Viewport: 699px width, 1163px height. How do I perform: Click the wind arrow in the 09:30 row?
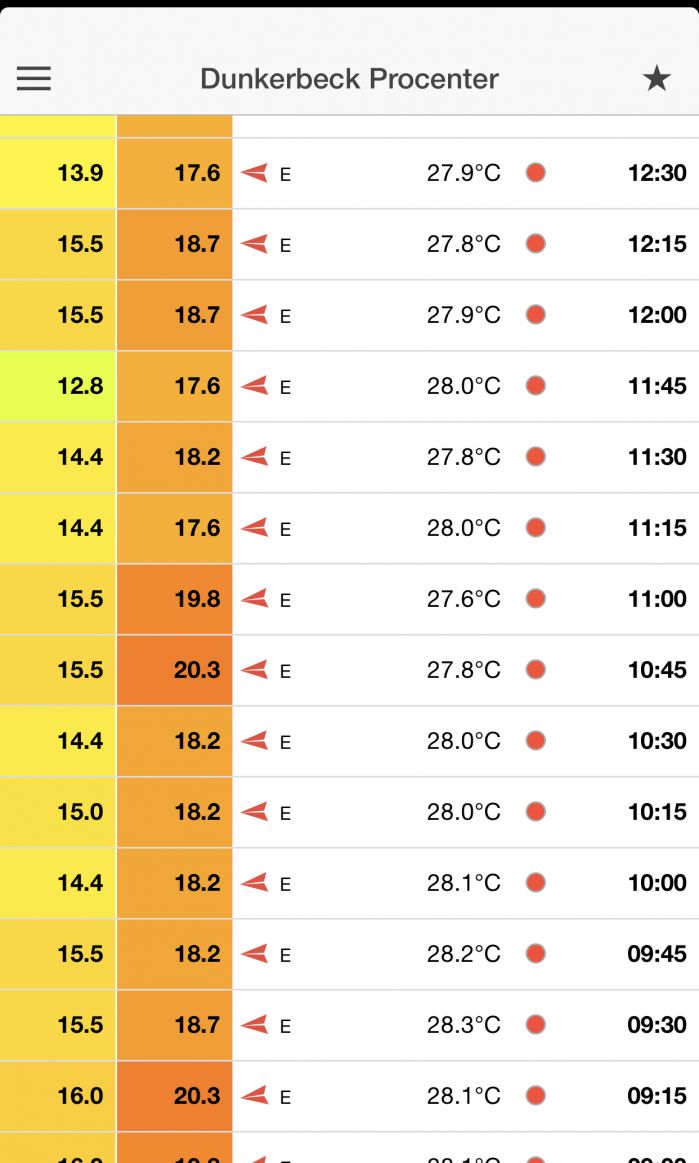pos(254,1025)
